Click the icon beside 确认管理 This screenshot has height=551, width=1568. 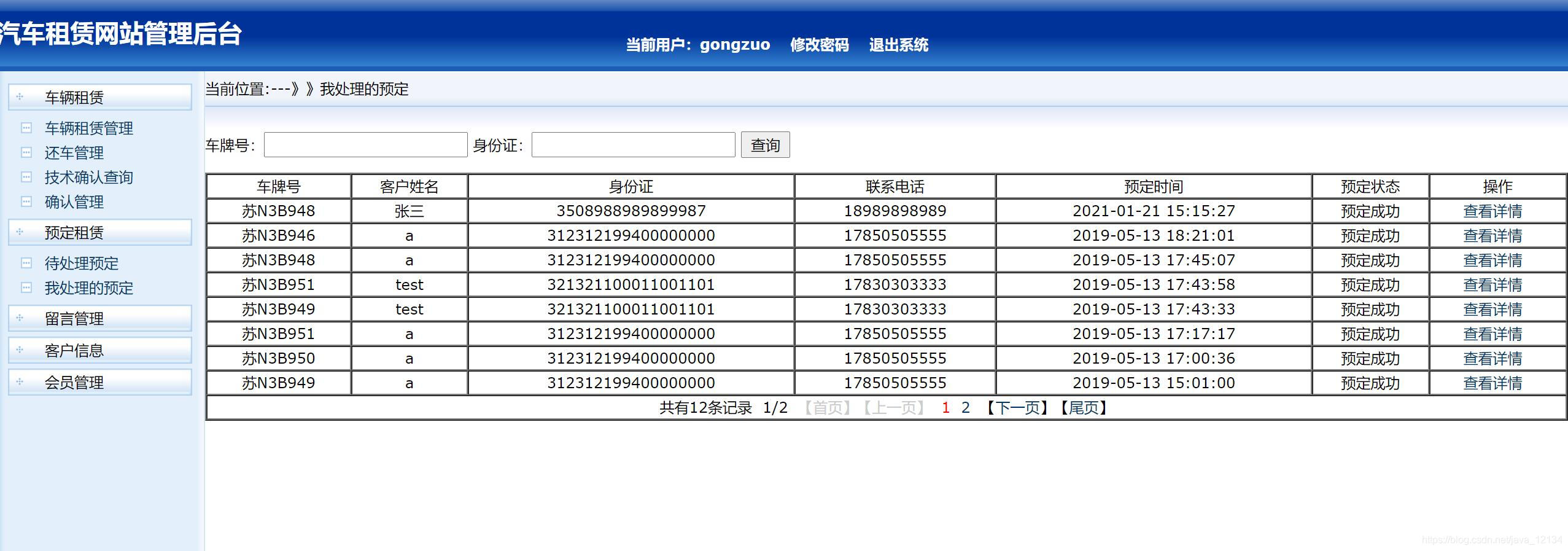click(x=26, y=201)
